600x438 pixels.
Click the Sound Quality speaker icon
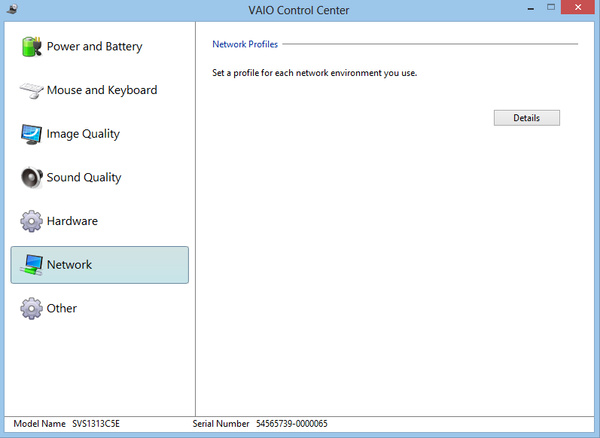point(31,177)
